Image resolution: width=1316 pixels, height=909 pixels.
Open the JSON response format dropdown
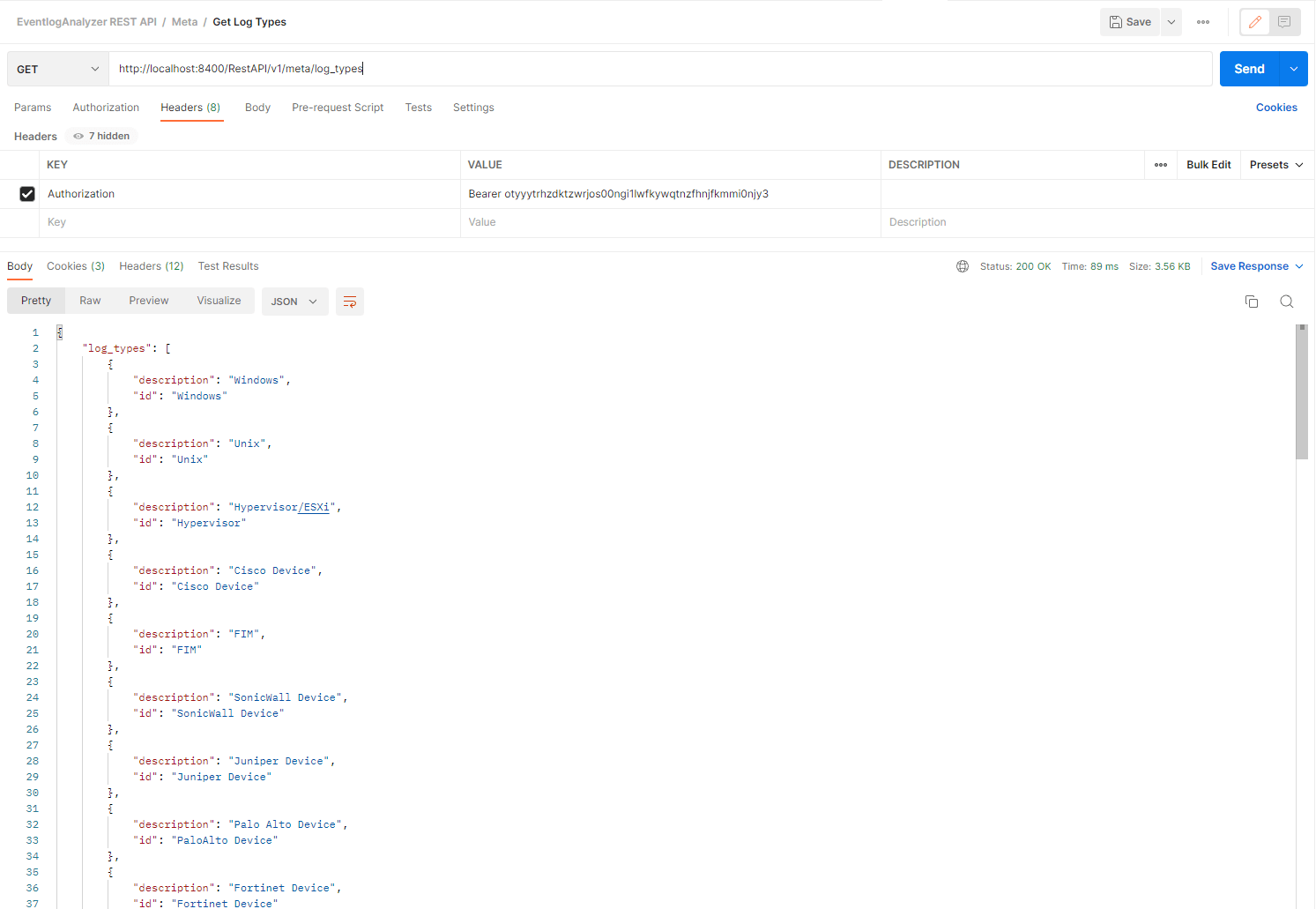tap(294, 301)
